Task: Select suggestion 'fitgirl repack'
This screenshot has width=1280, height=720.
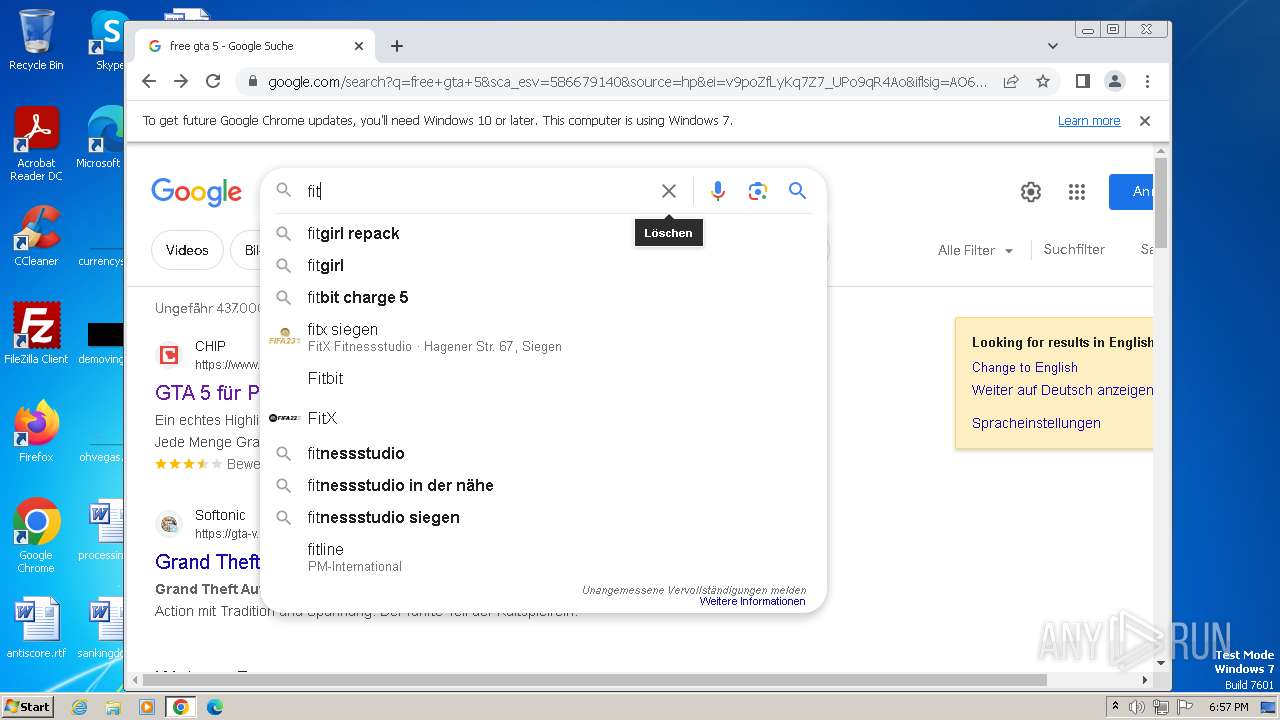Action: pos(543,233)
